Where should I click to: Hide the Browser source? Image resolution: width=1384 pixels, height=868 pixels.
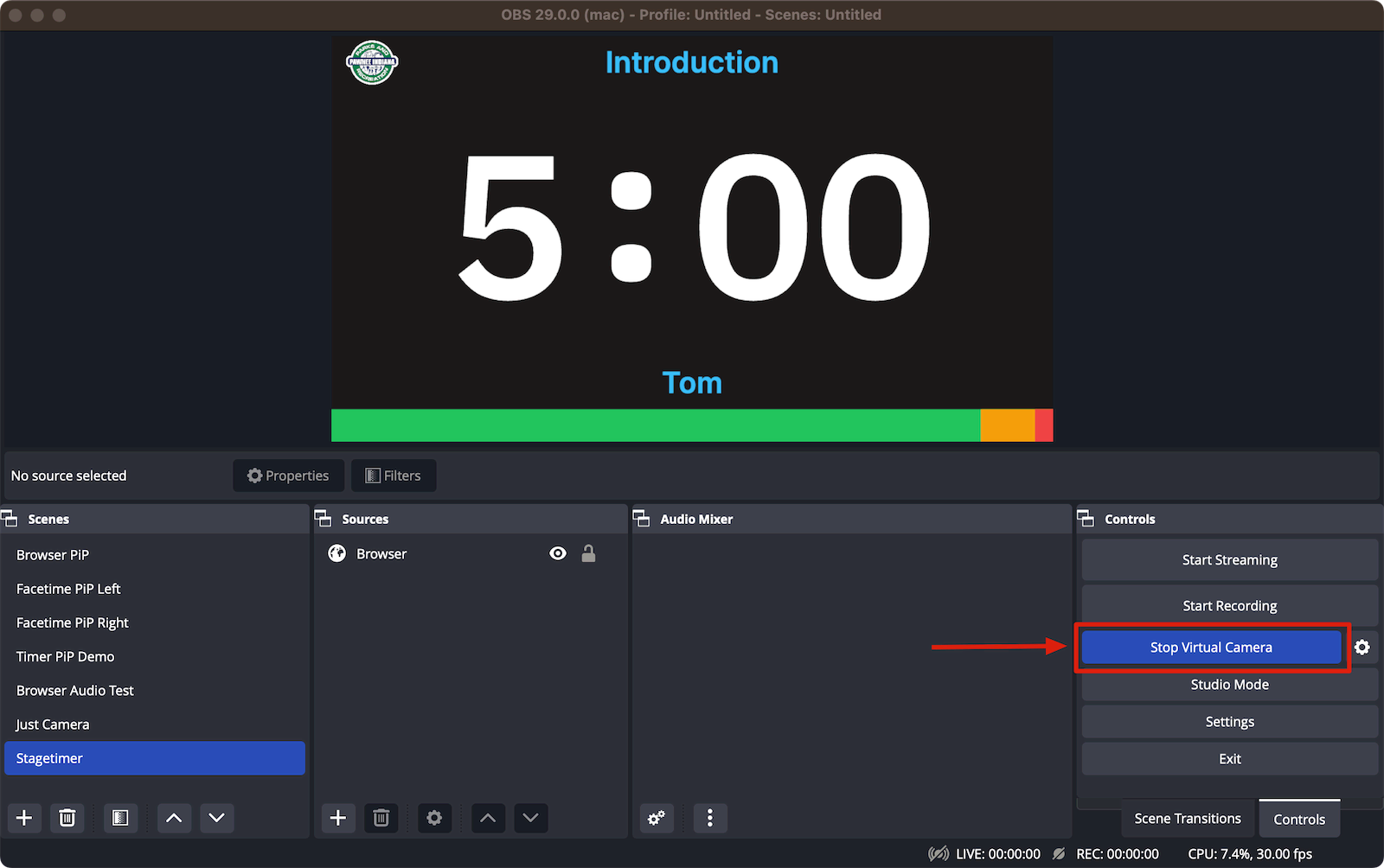click(x=557, y=553)
